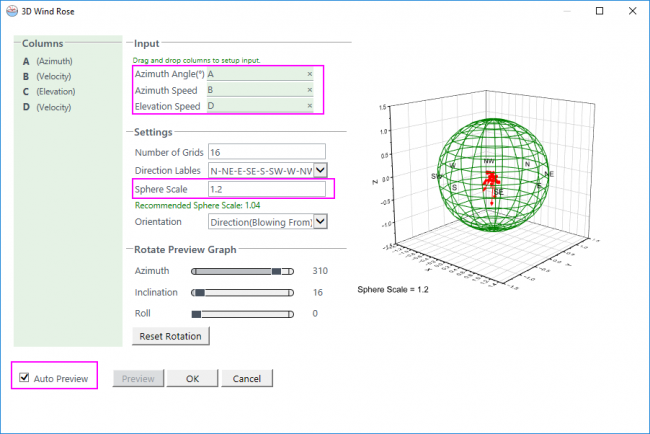
Task: Click the 'Drag and drop columns' hint text
Action: tap(196, 60)
